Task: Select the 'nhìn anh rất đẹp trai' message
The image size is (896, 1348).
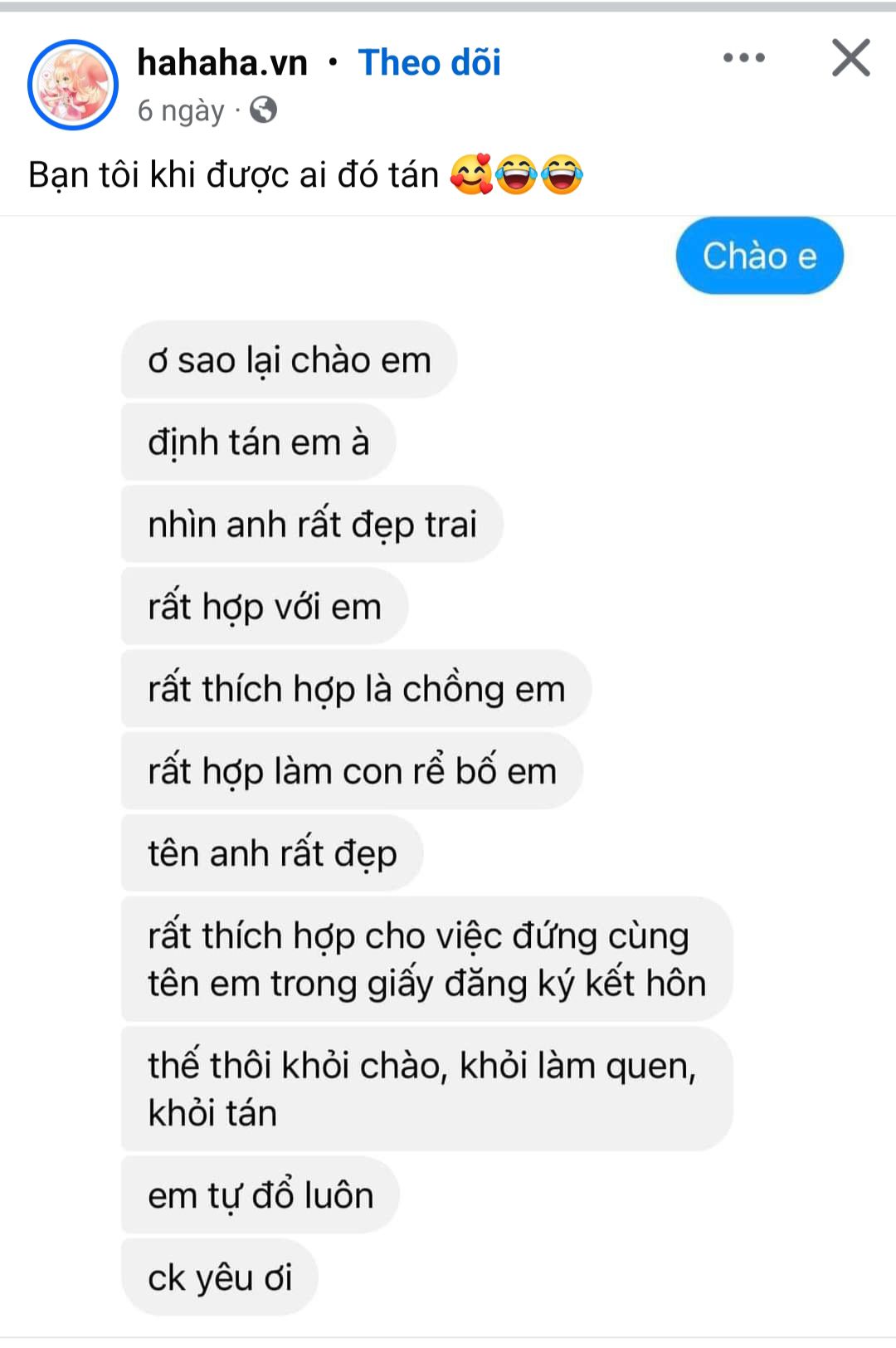Action: coord(312,524)
